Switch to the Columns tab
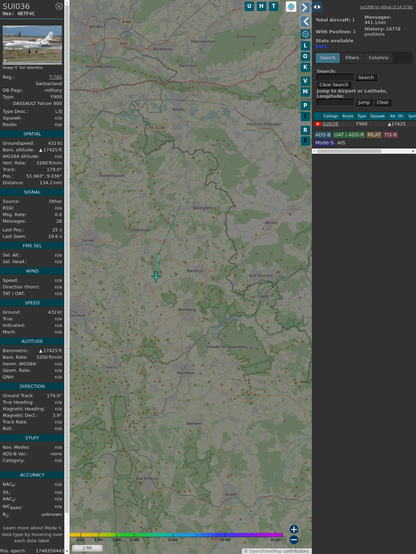Viewport: 416px width, 554px height. (378, 58)
